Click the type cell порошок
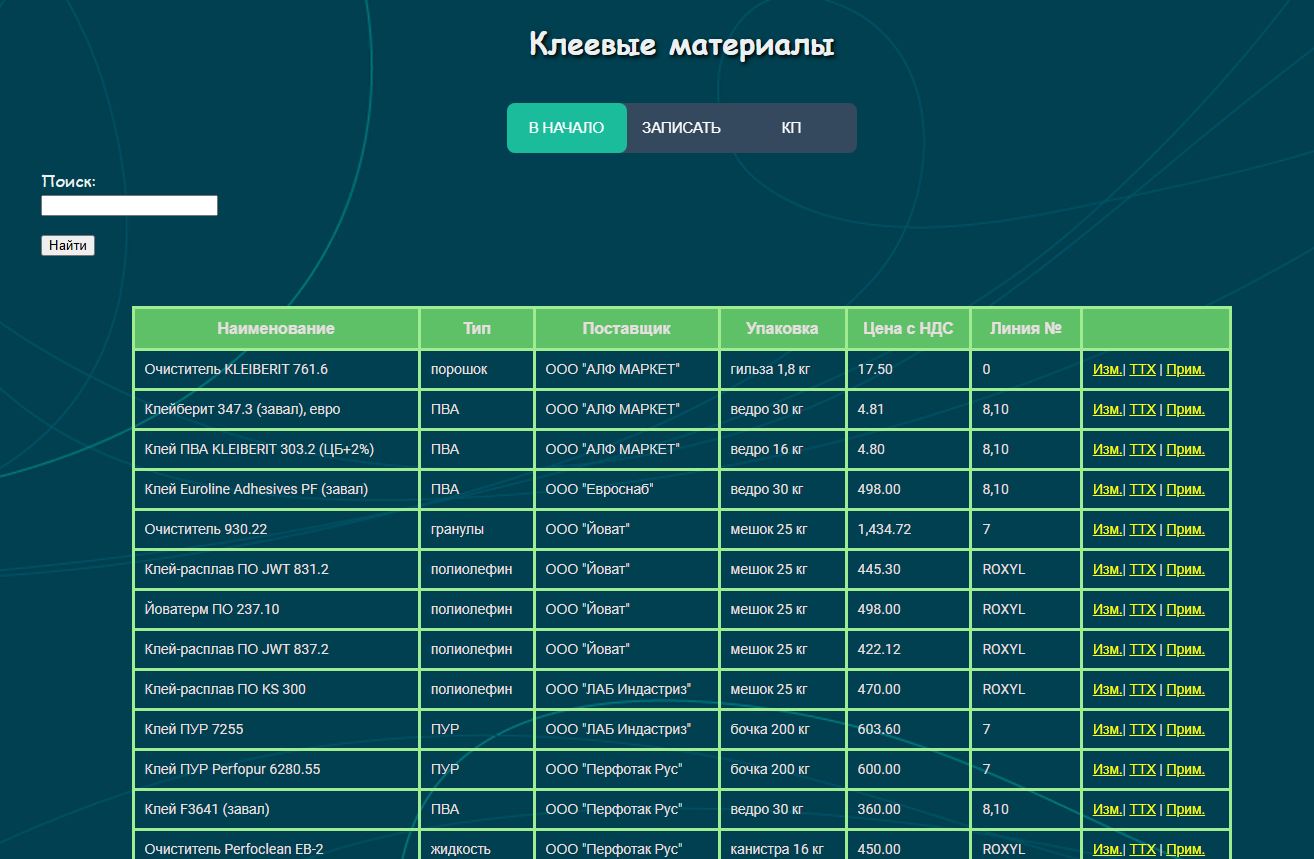 [x=477, y=369]
